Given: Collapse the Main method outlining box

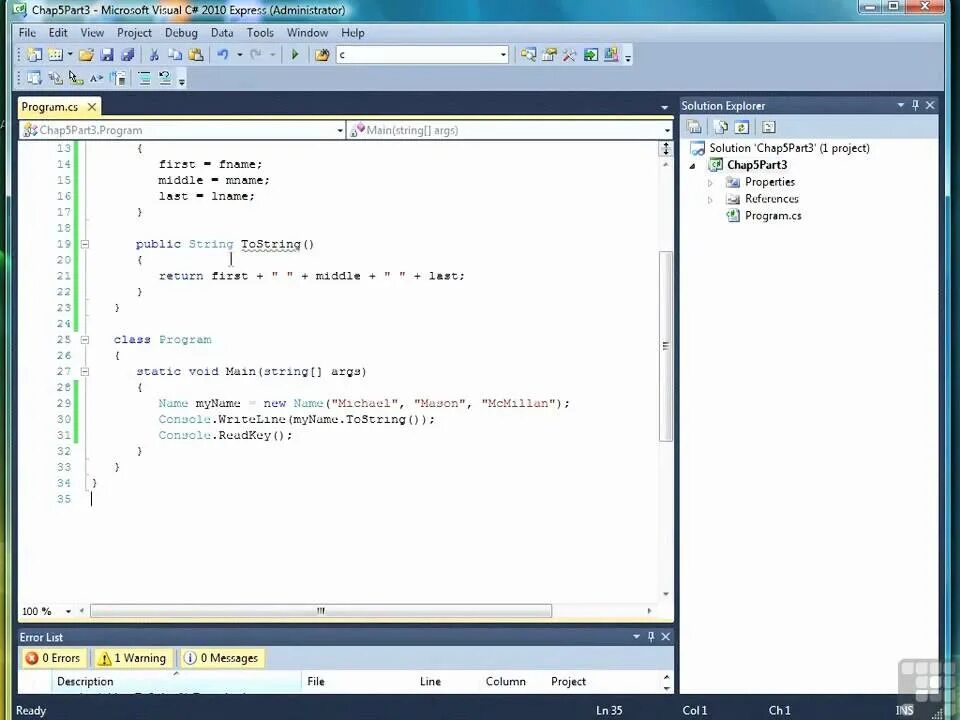Looking at the screenshot, I should coord(85,371).
